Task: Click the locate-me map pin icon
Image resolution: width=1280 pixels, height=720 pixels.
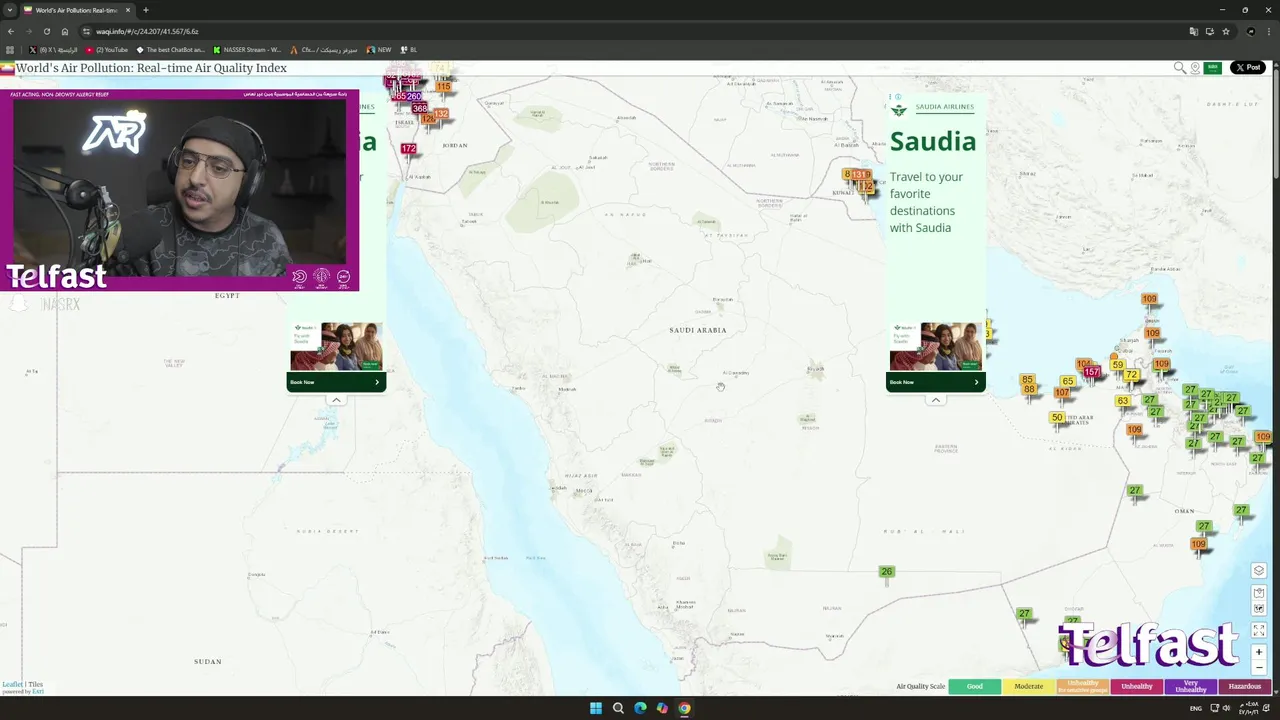Action: pyautogui.click(x=1195, y=68)
